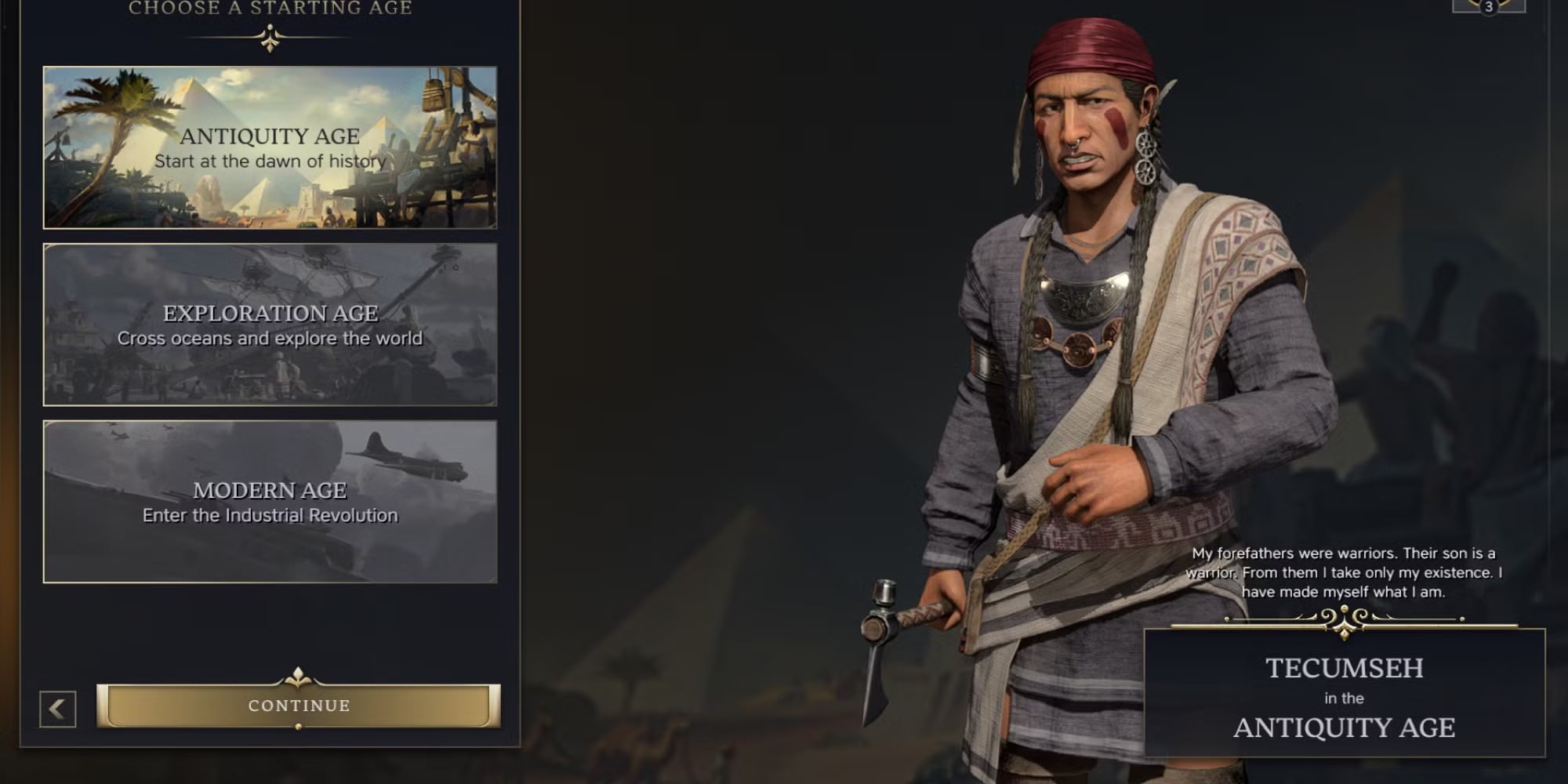Click the Choose a Starting Age heading
This screenshot has height=784, width=1568.
point(270,9)
